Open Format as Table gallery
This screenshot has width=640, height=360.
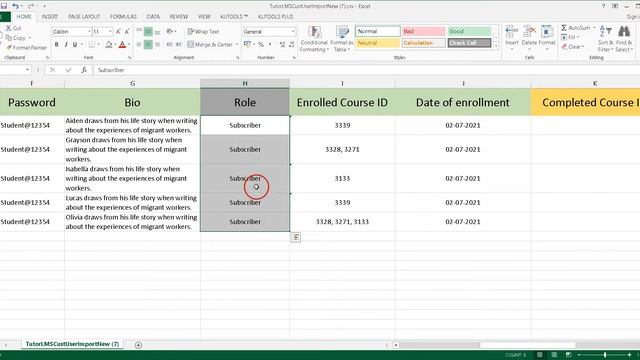coord(342,39)
